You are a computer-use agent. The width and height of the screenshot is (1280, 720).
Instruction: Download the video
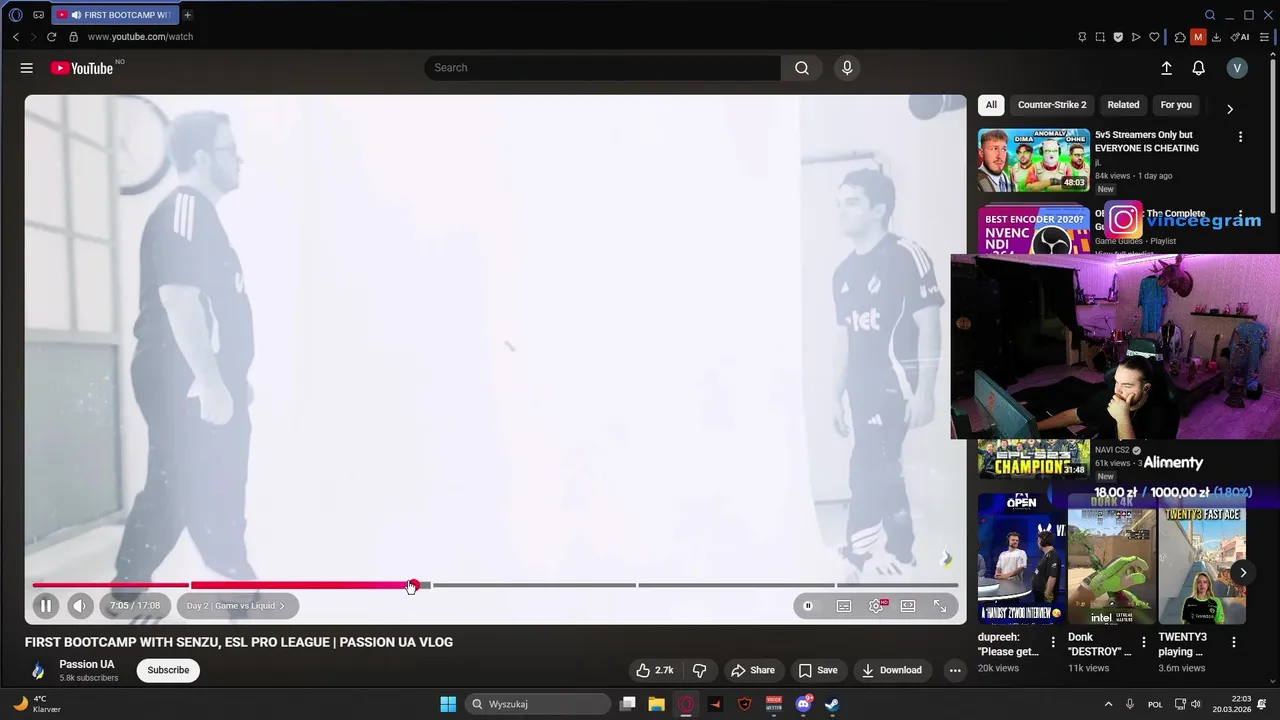[892, 670]
